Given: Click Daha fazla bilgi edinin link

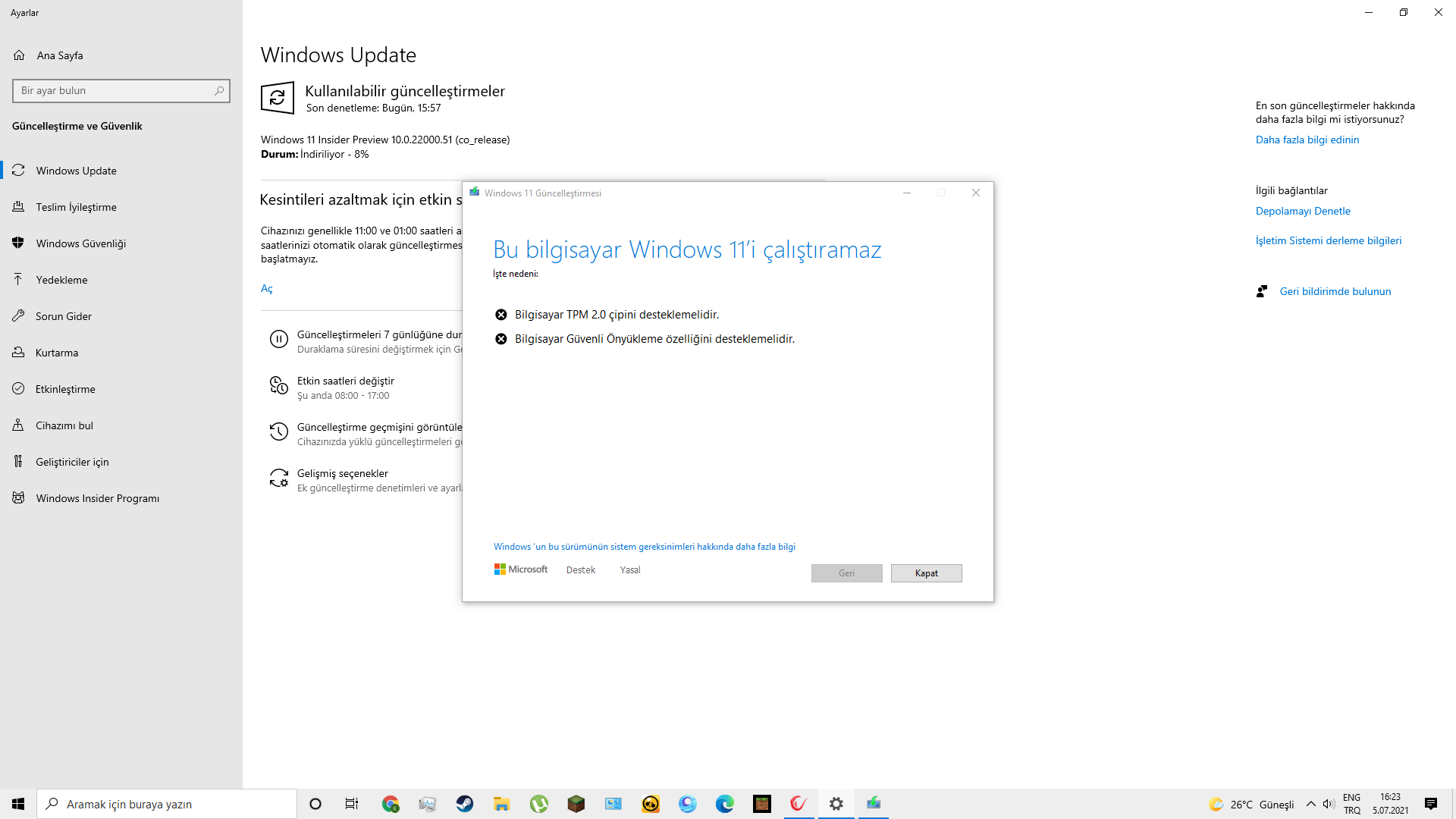Looking at the screenshot, I should click(x=1307, y=140).
